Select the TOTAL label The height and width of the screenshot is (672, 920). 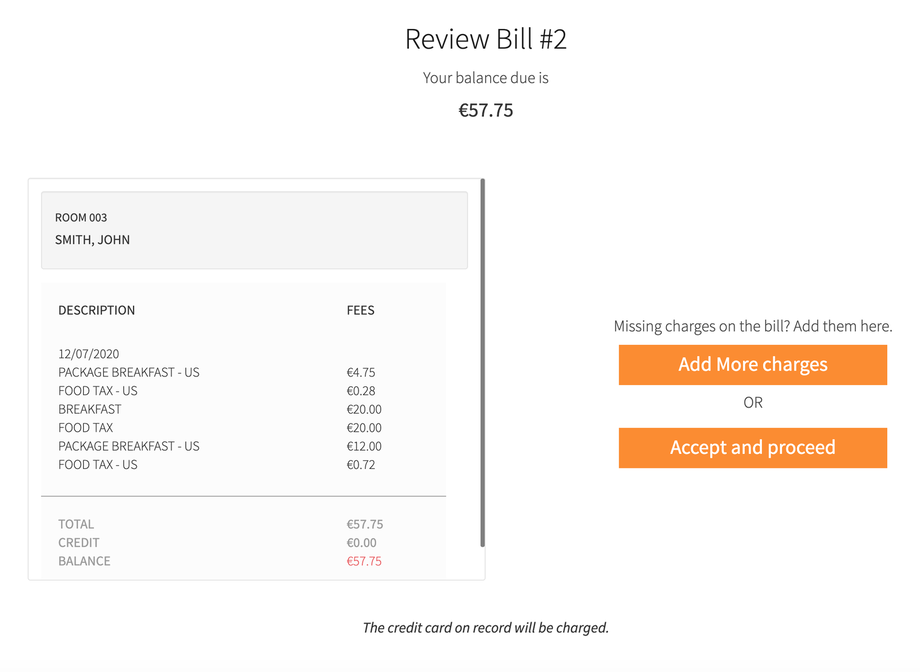click(x=76, y=524)
